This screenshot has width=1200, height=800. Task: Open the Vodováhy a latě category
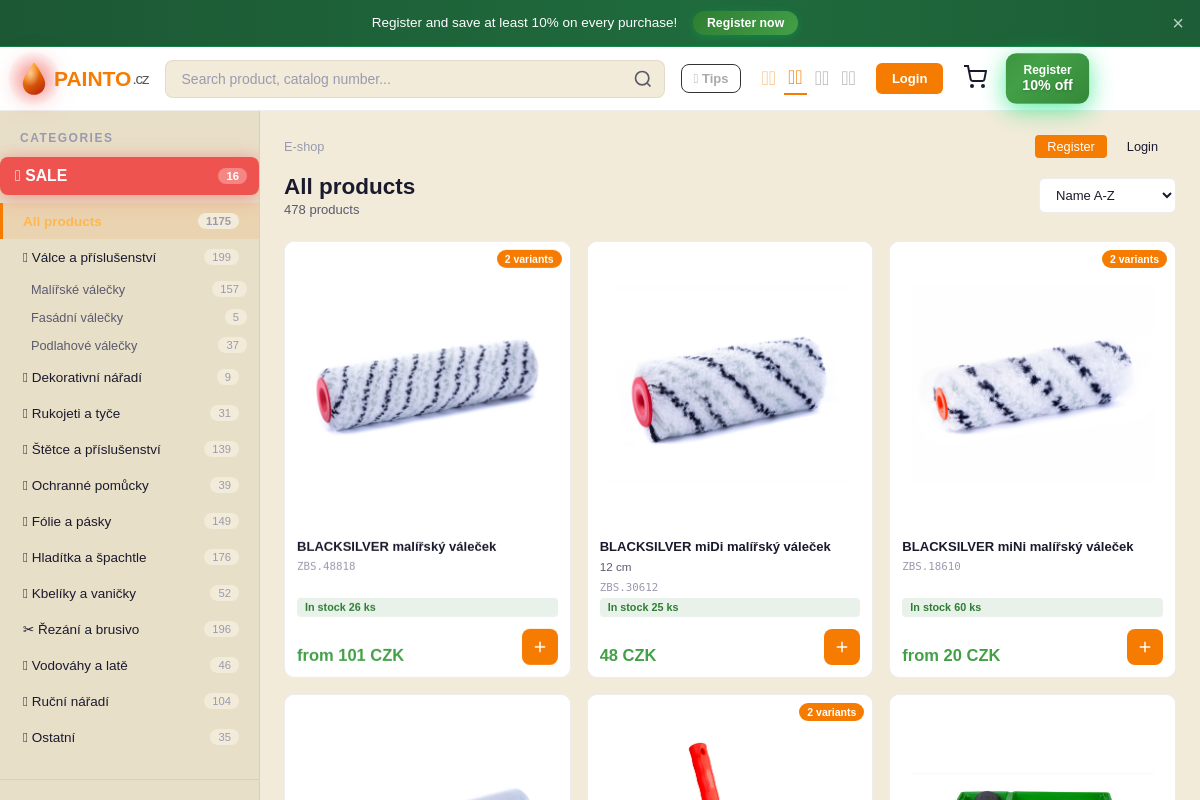pos(130,665)
